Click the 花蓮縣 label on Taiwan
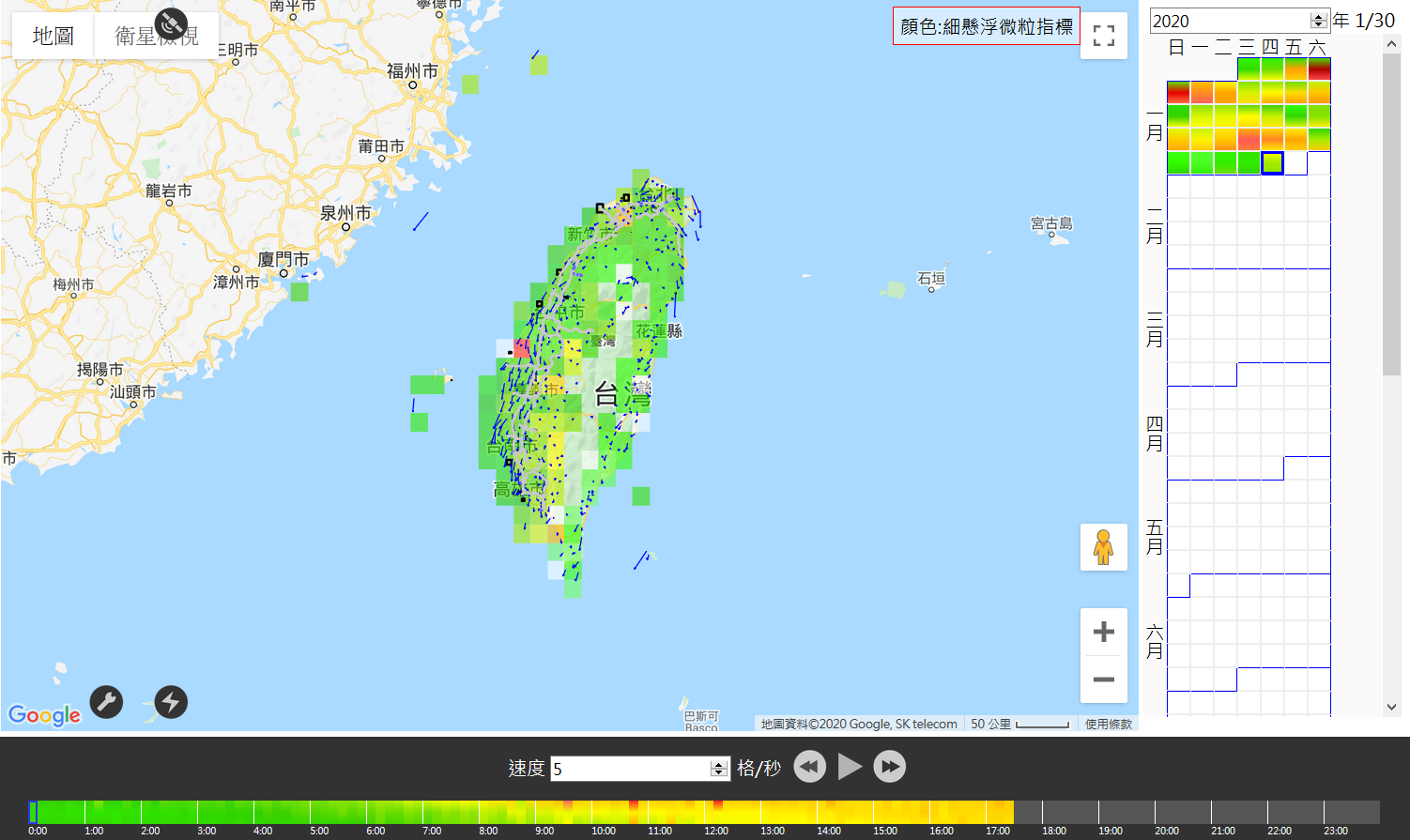 tap(659, 330)
